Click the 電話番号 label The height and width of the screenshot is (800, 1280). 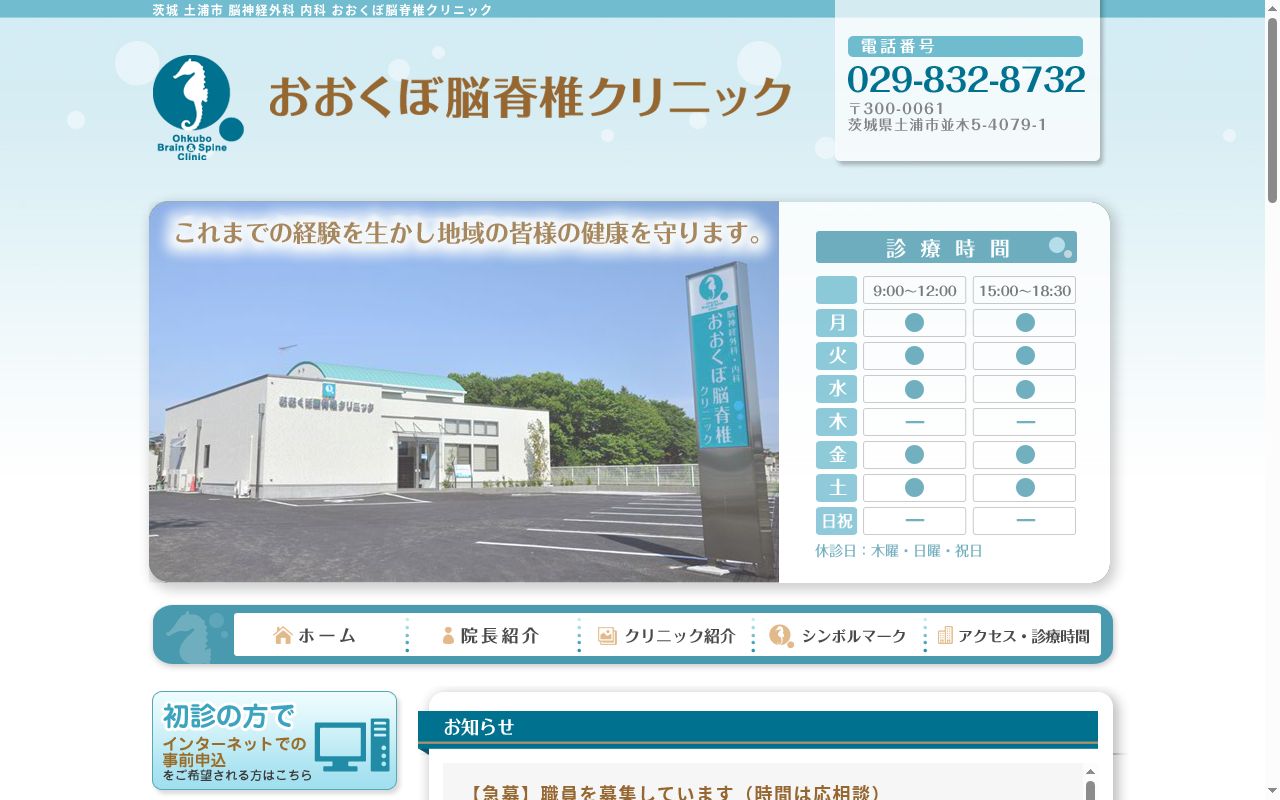(965, 47)
